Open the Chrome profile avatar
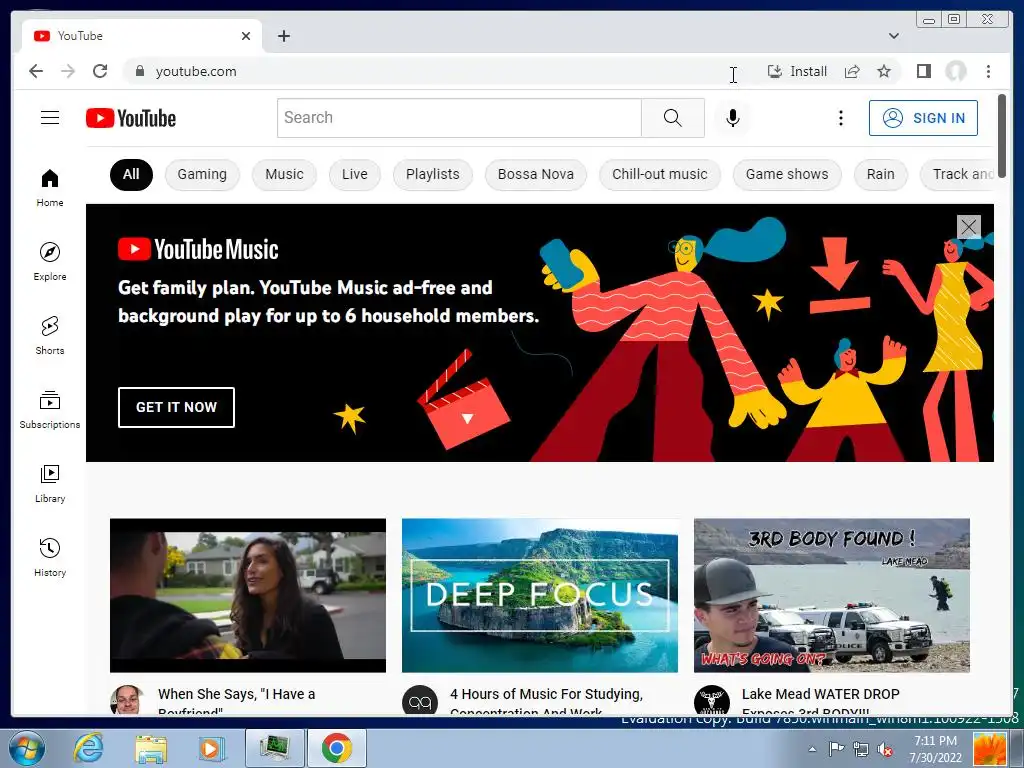This screenshot has height=768, width=1024. [955, 71]
